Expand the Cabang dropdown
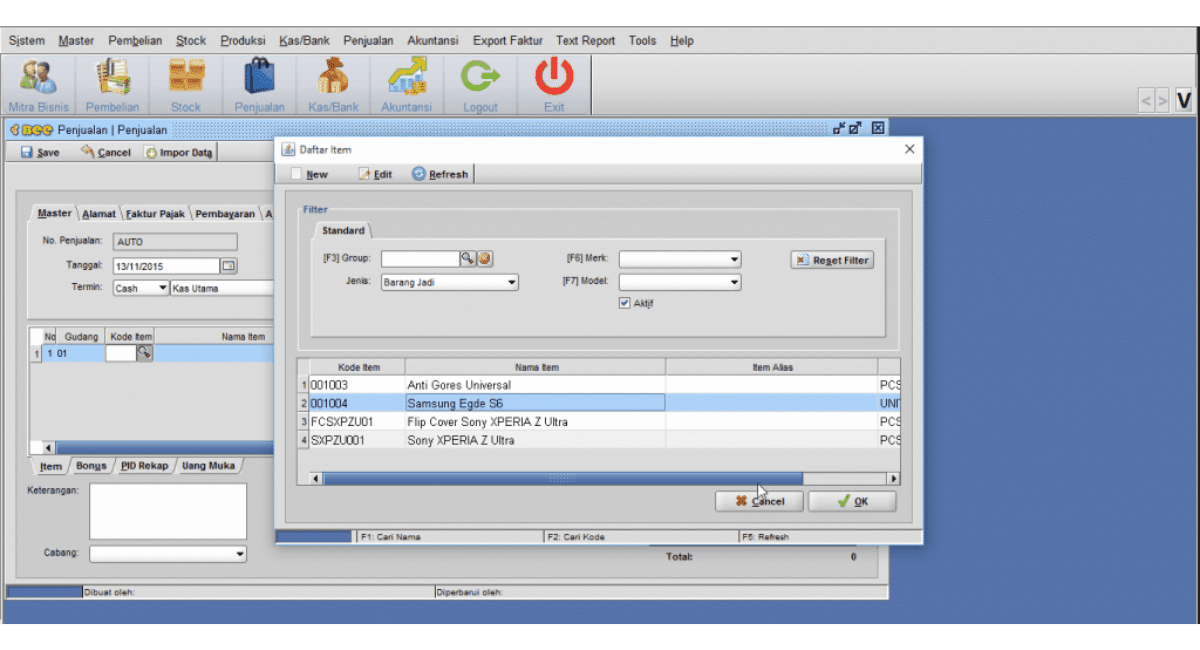 [240, 554]
